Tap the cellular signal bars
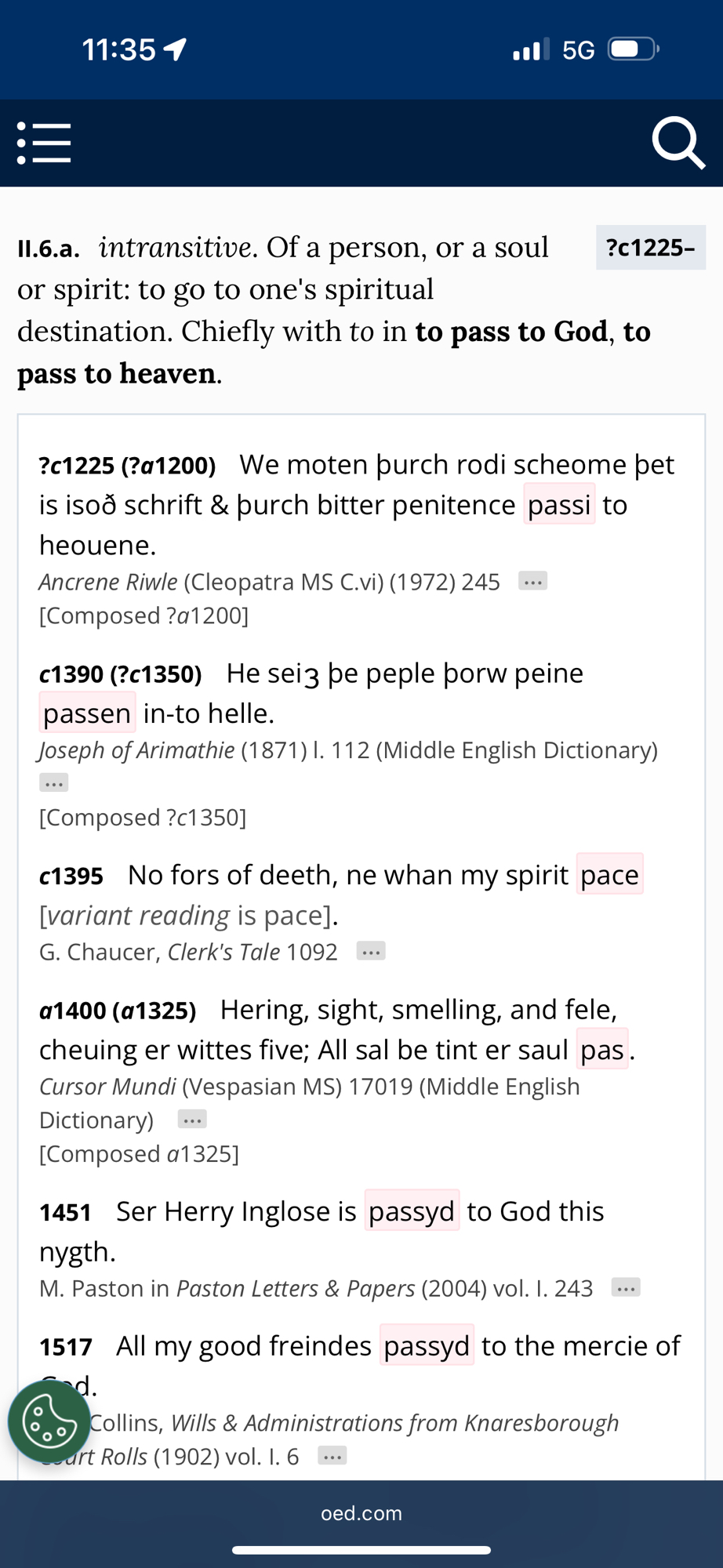 click(530, 49)
